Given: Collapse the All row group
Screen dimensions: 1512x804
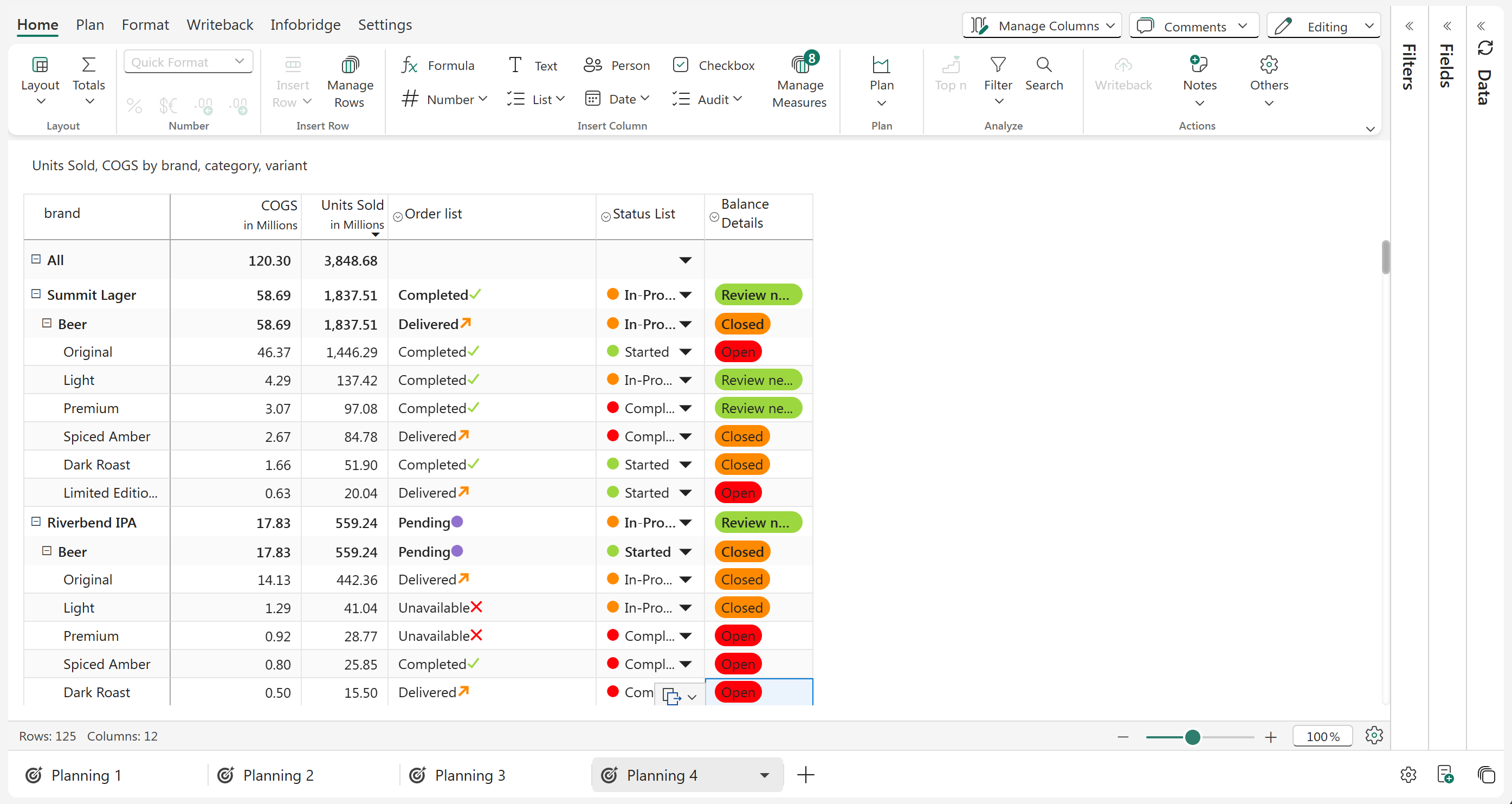Looking at the screenshot, I should [36, 259].
